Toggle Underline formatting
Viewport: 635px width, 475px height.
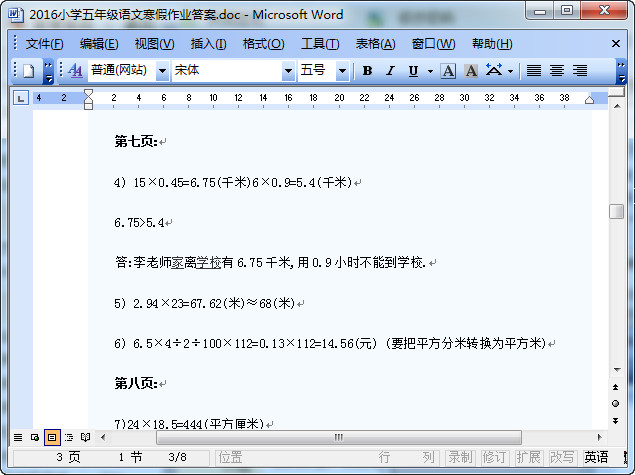tap(413, 71)
